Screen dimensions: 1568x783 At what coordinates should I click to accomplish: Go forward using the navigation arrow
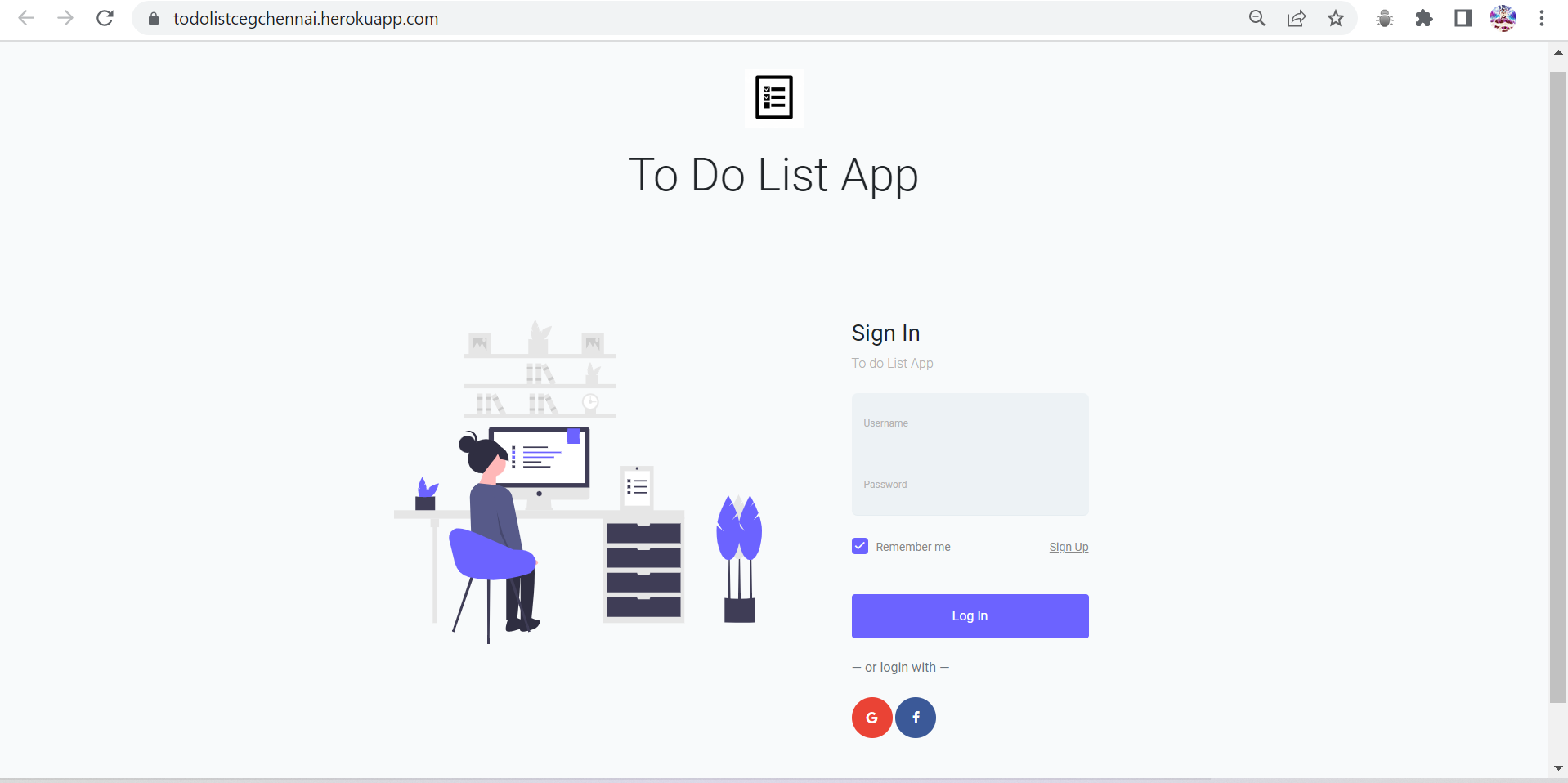(x=65, y=18)
